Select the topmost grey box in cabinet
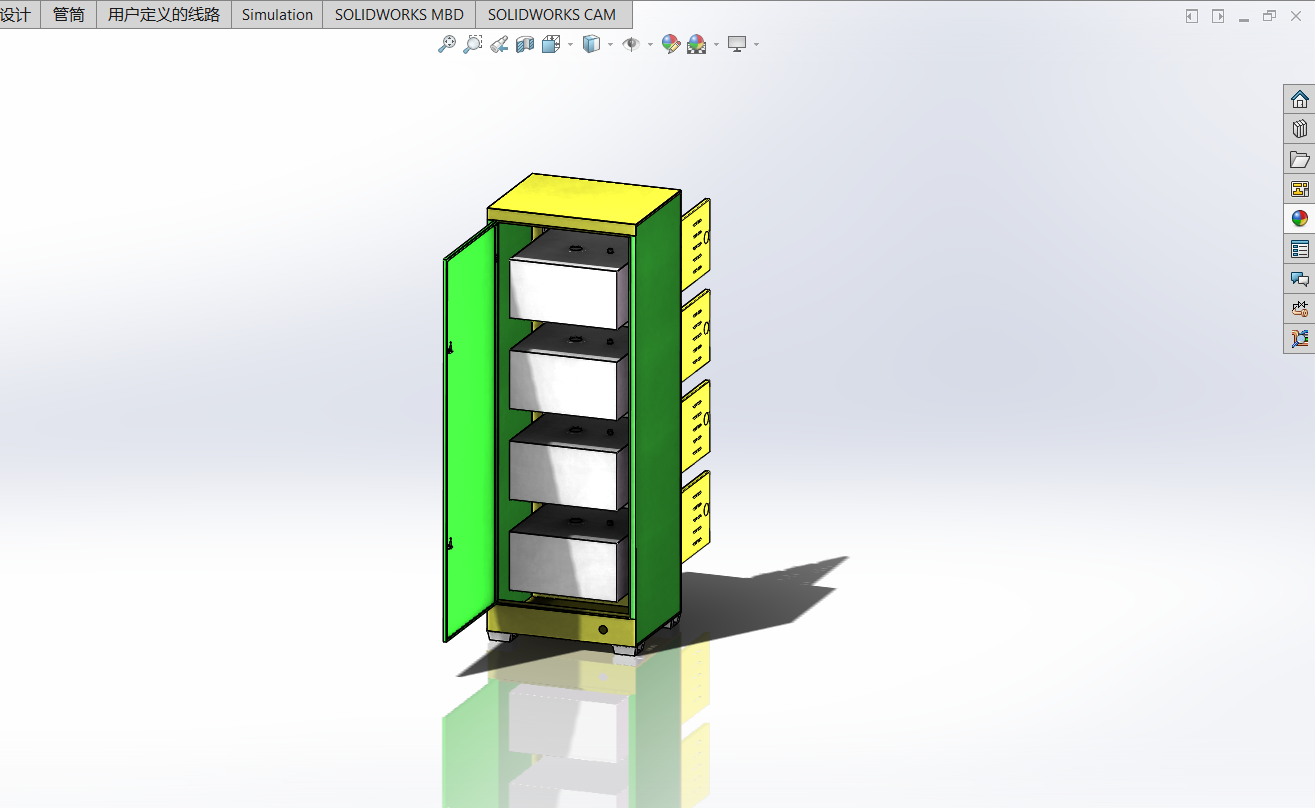The height and width of the screenshot is (808, 1315). coord(569,280)
